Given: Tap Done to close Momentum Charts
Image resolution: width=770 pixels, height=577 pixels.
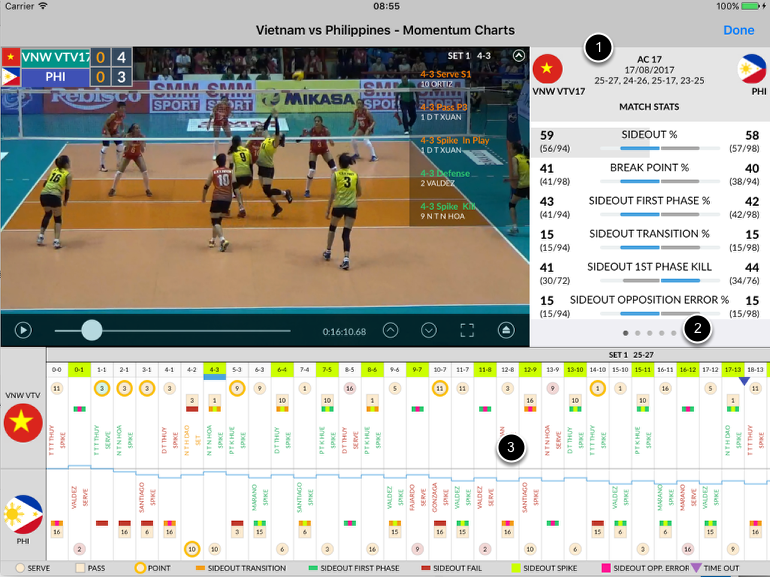Looking at the screenshot, I should tap(738, 30).
